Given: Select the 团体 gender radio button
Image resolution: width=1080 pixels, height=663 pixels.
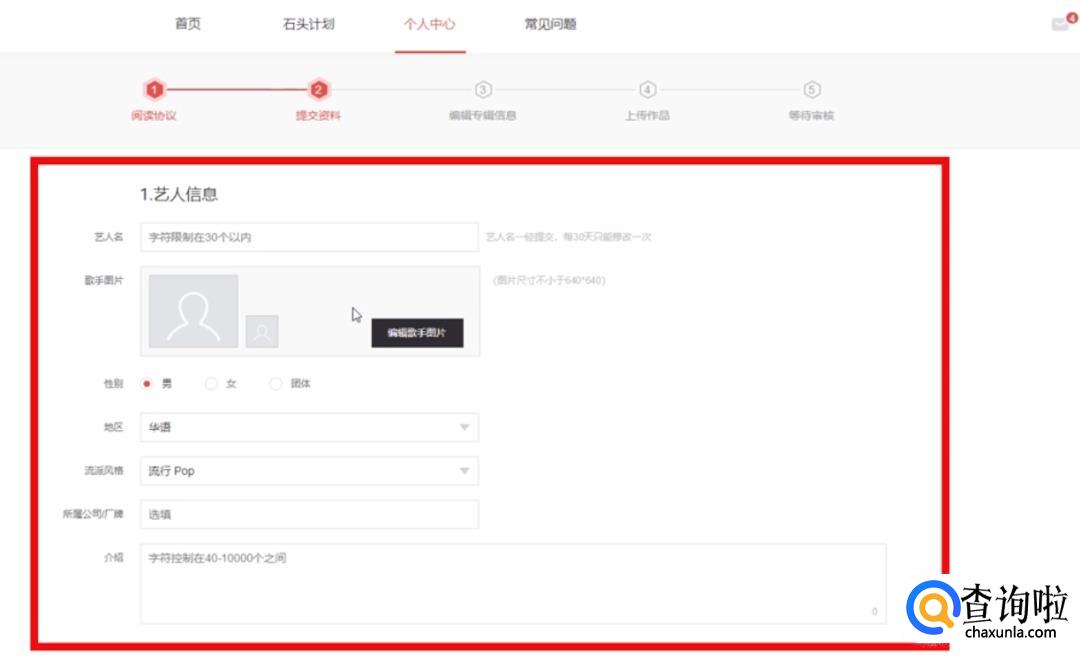Looking at the screenshot, I should click(276, 383).
